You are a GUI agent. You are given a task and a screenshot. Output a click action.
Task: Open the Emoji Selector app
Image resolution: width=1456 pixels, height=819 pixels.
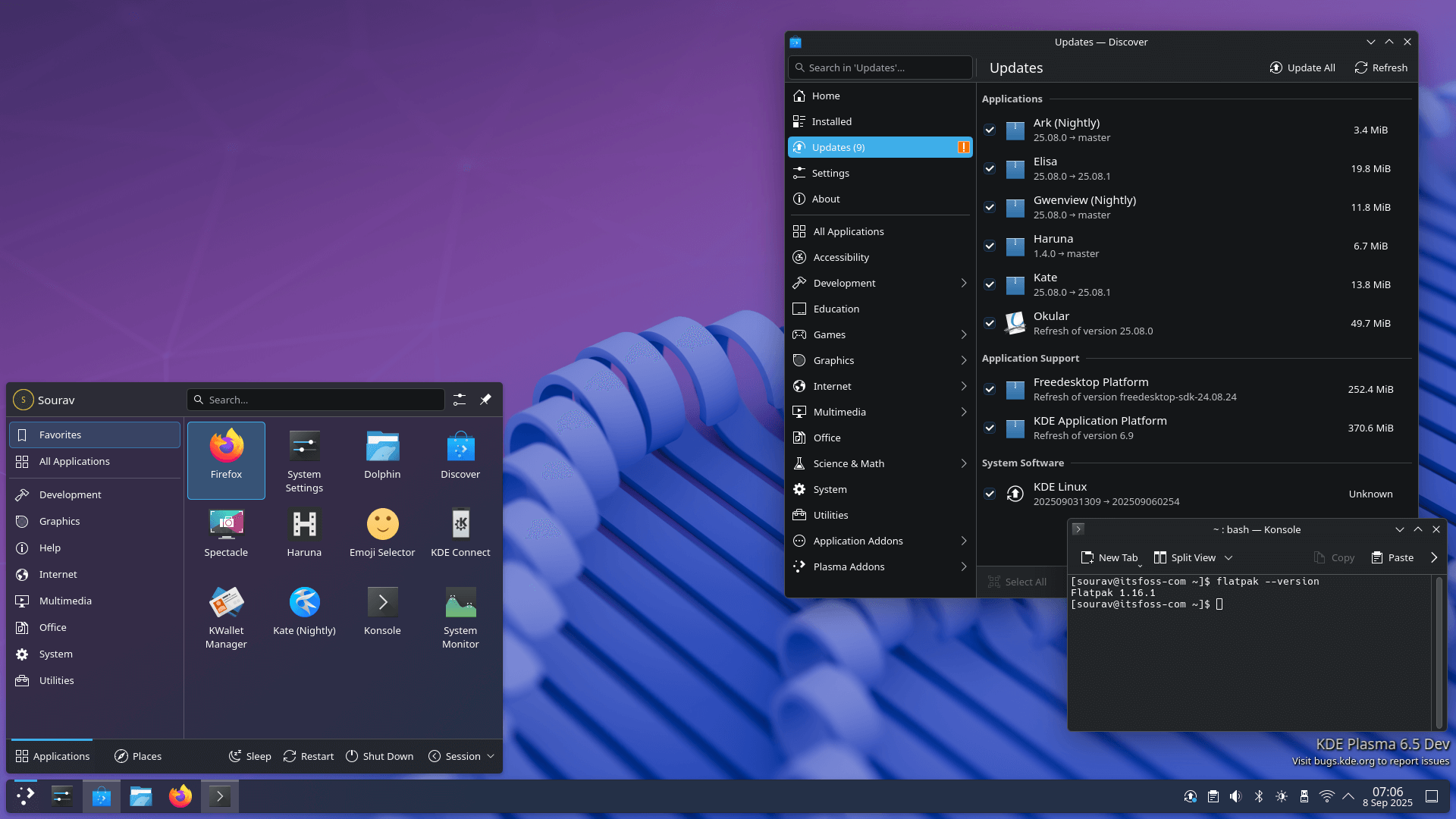pos(382,531)
